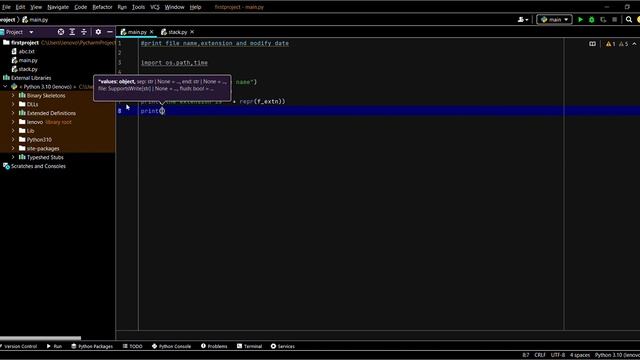
Task: Open the main run configuration dropdown
Action: click(x=554, y=20)
